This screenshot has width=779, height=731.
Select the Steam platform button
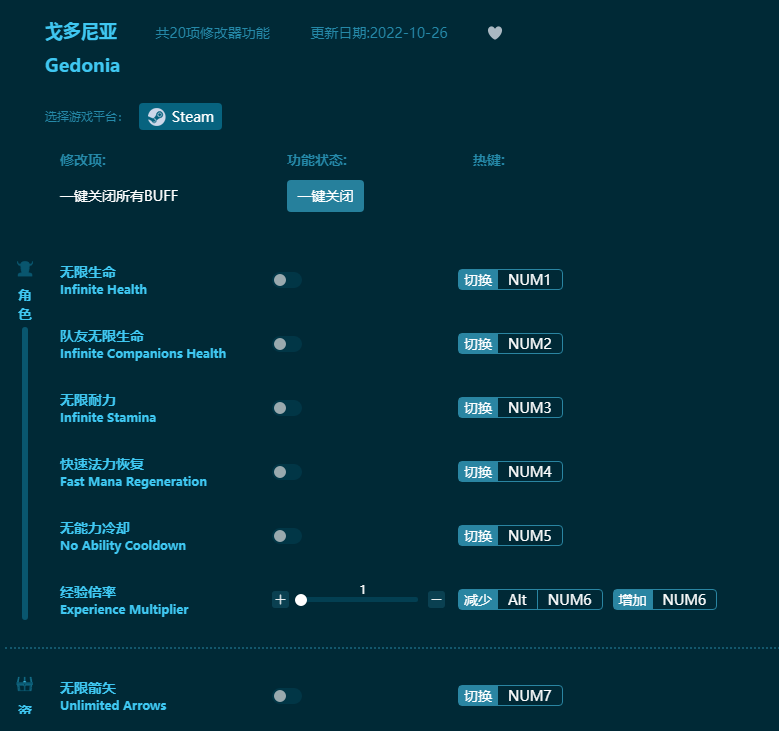click(x=180, y=117)
